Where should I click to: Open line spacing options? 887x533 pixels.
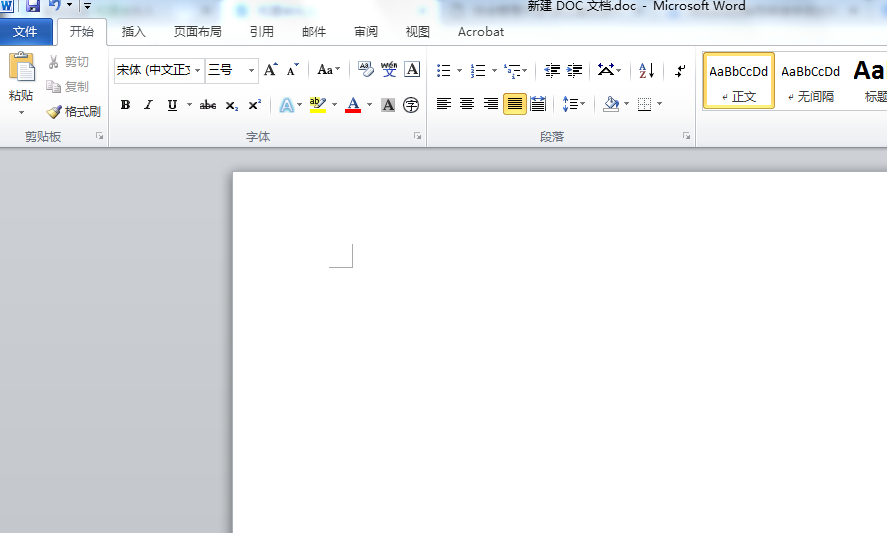pyautogui.click(x=574, y=104)
